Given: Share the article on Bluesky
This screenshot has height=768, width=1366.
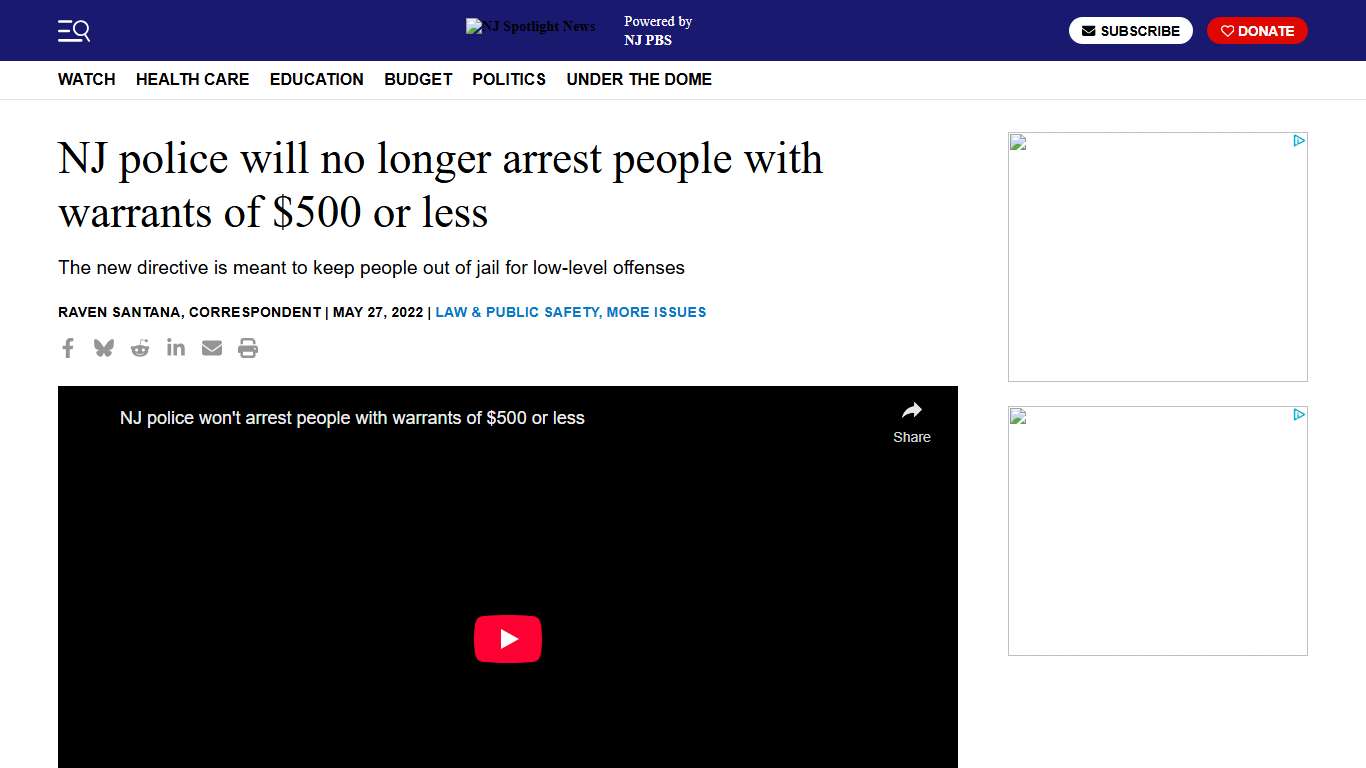Looking at the screenshot, I should [x=103, y=348].
